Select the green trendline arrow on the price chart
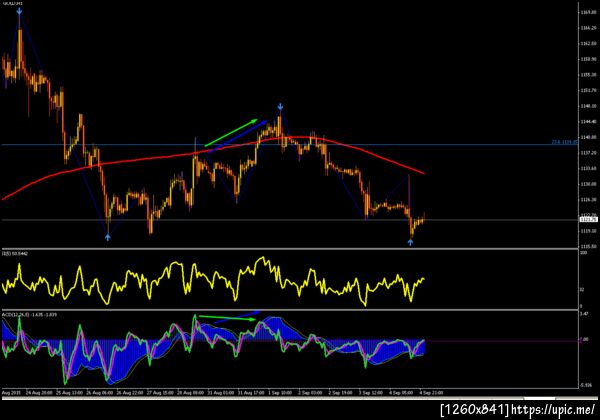Screen dimensions: 600x420 231,133
